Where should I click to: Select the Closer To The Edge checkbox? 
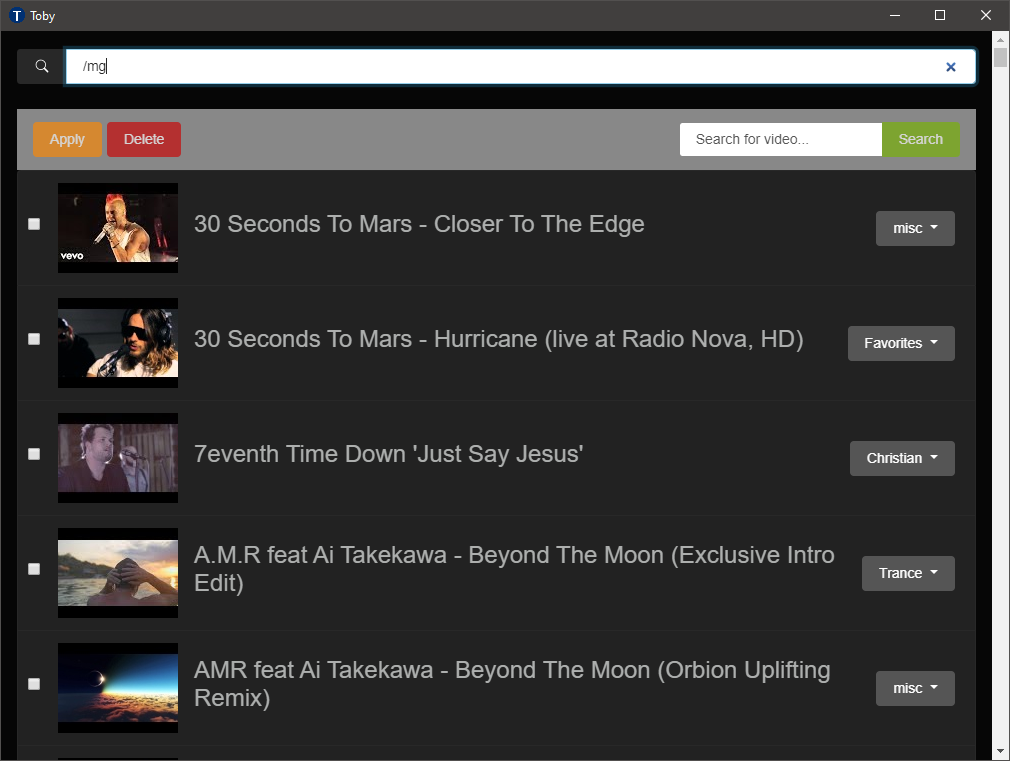(34, 224)
